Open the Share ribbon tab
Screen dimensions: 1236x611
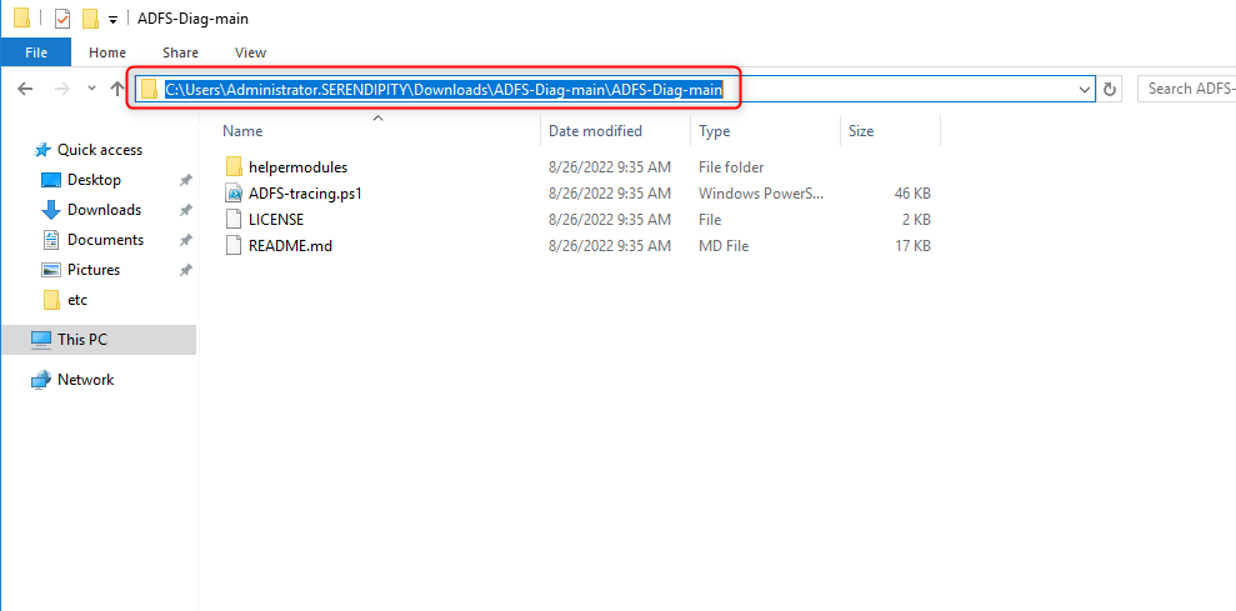[x=180, y=52]
